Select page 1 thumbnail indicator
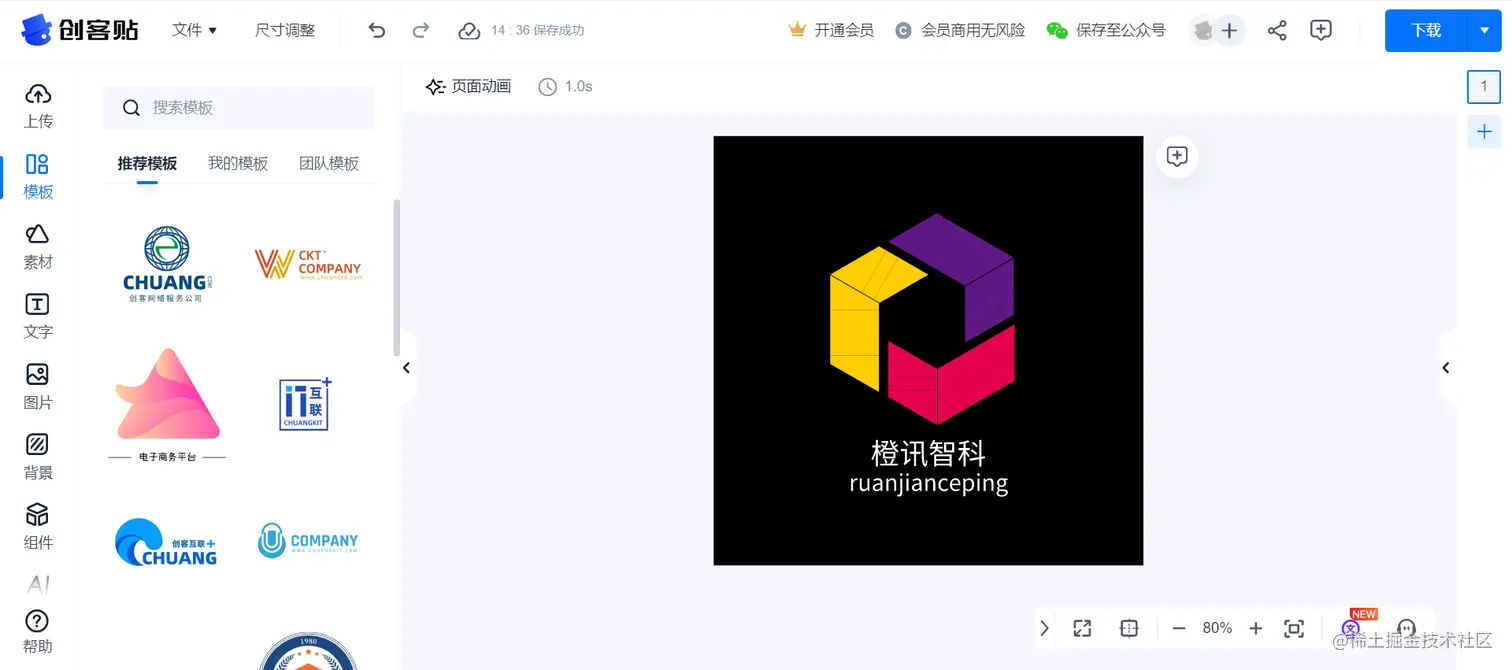The image size is (1512, 670). pos(1484,87)
